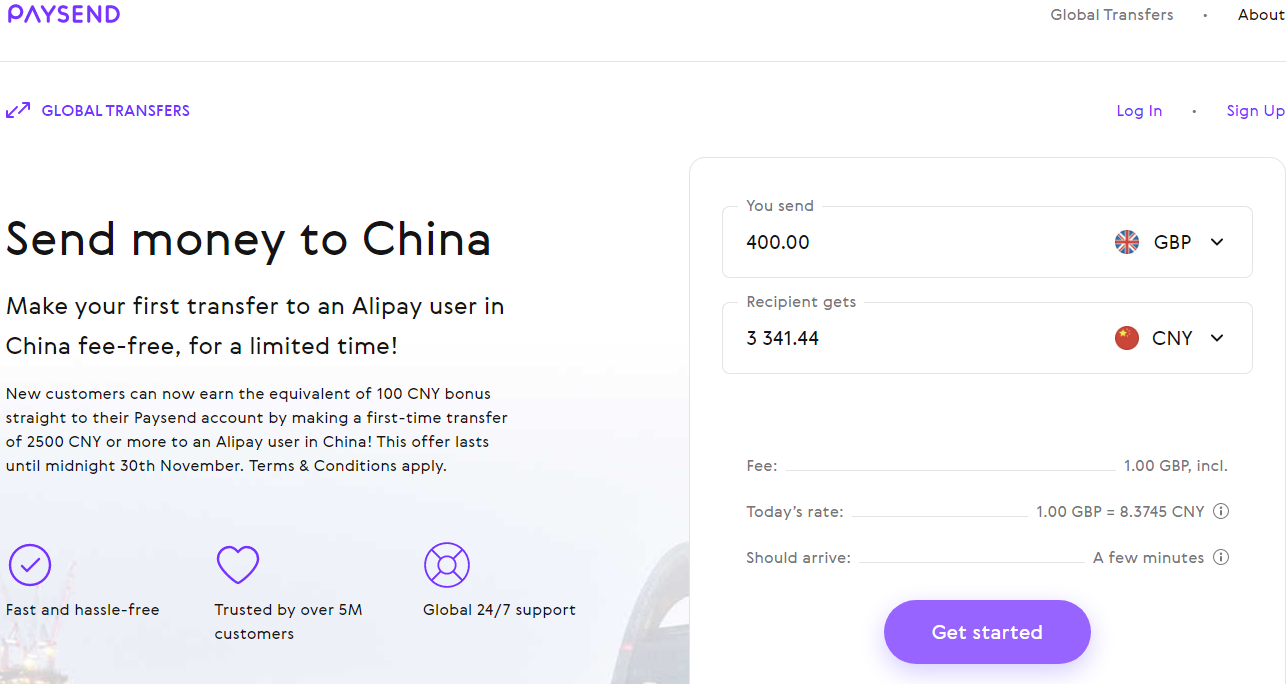Open the GBP currency dropdown

pos(1216,242)
